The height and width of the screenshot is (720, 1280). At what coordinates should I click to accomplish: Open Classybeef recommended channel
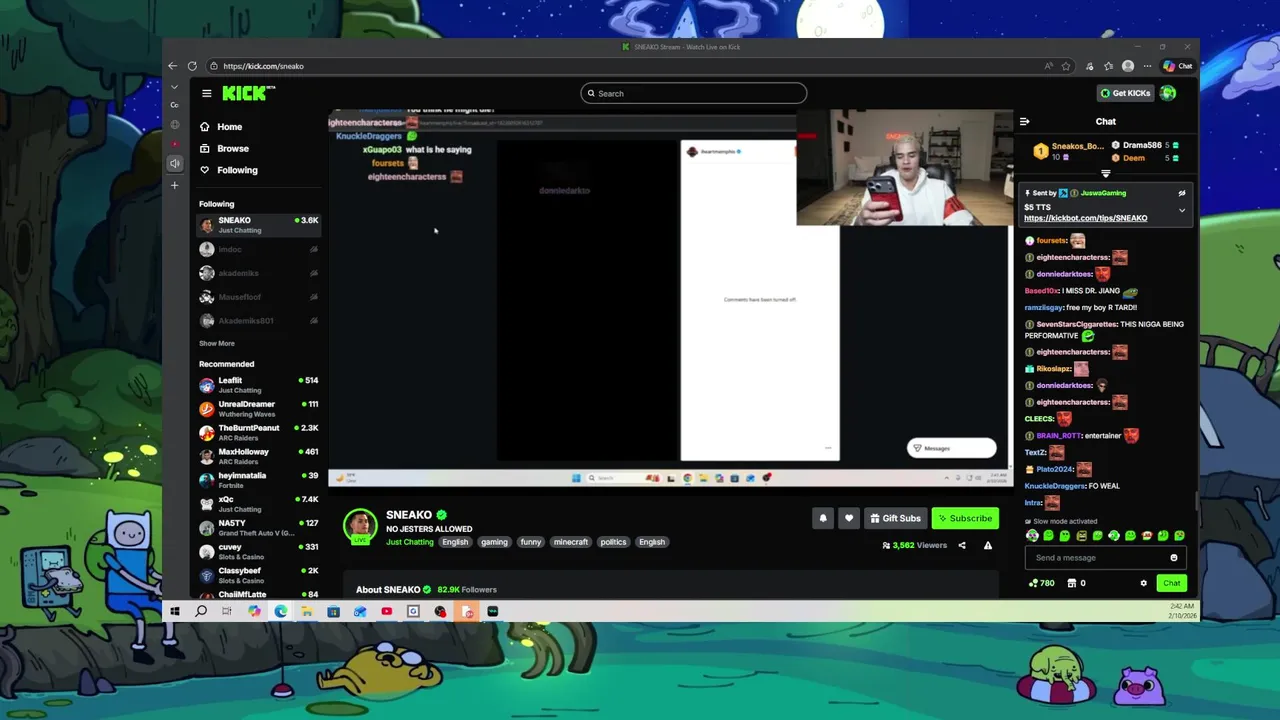[x=258, y=576]
